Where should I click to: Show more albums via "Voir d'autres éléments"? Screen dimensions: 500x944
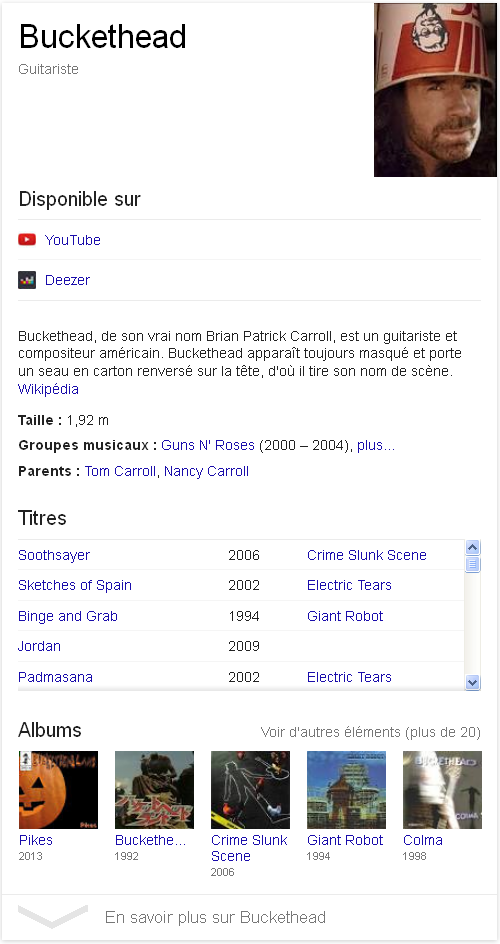pos(371,732)
